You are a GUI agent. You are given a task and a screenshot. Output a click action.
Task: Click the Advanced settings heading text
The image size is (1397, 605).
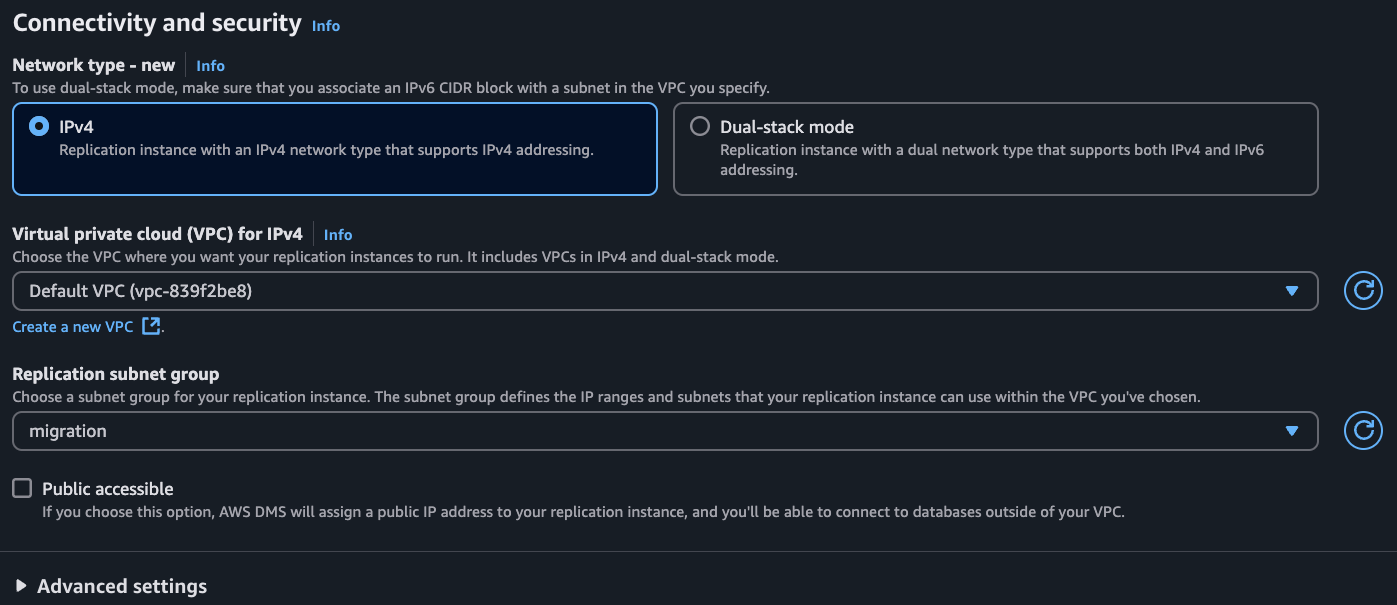[x=122, y=586]
